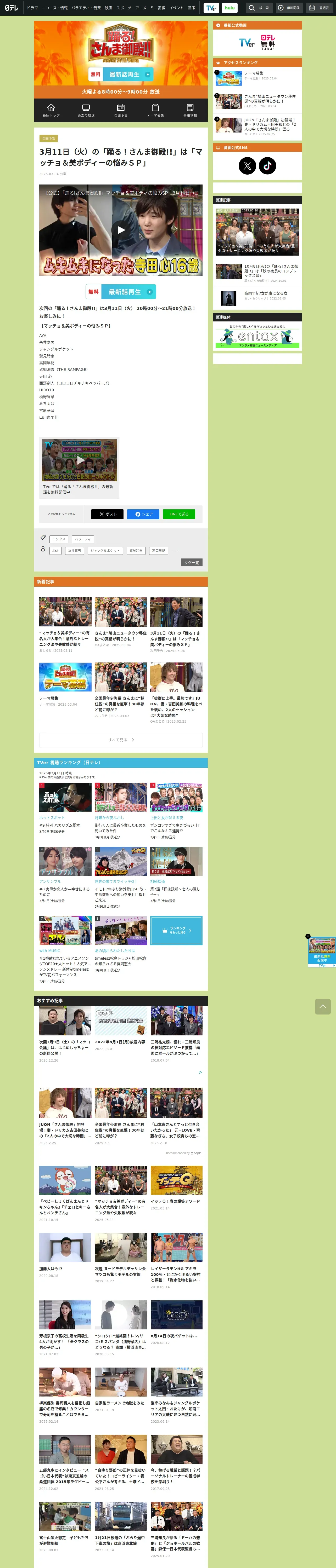Share via LINEで送る button

pos(179,514)
